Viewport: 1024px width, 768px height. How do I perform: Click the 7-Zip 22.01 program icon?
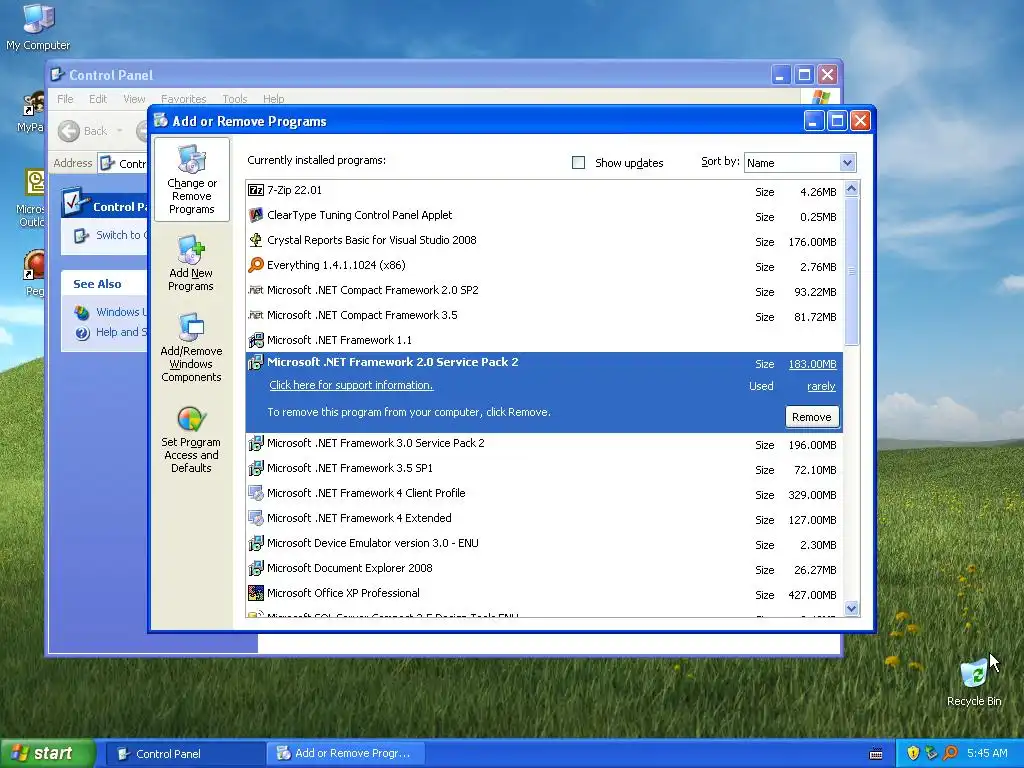point(256,190)
